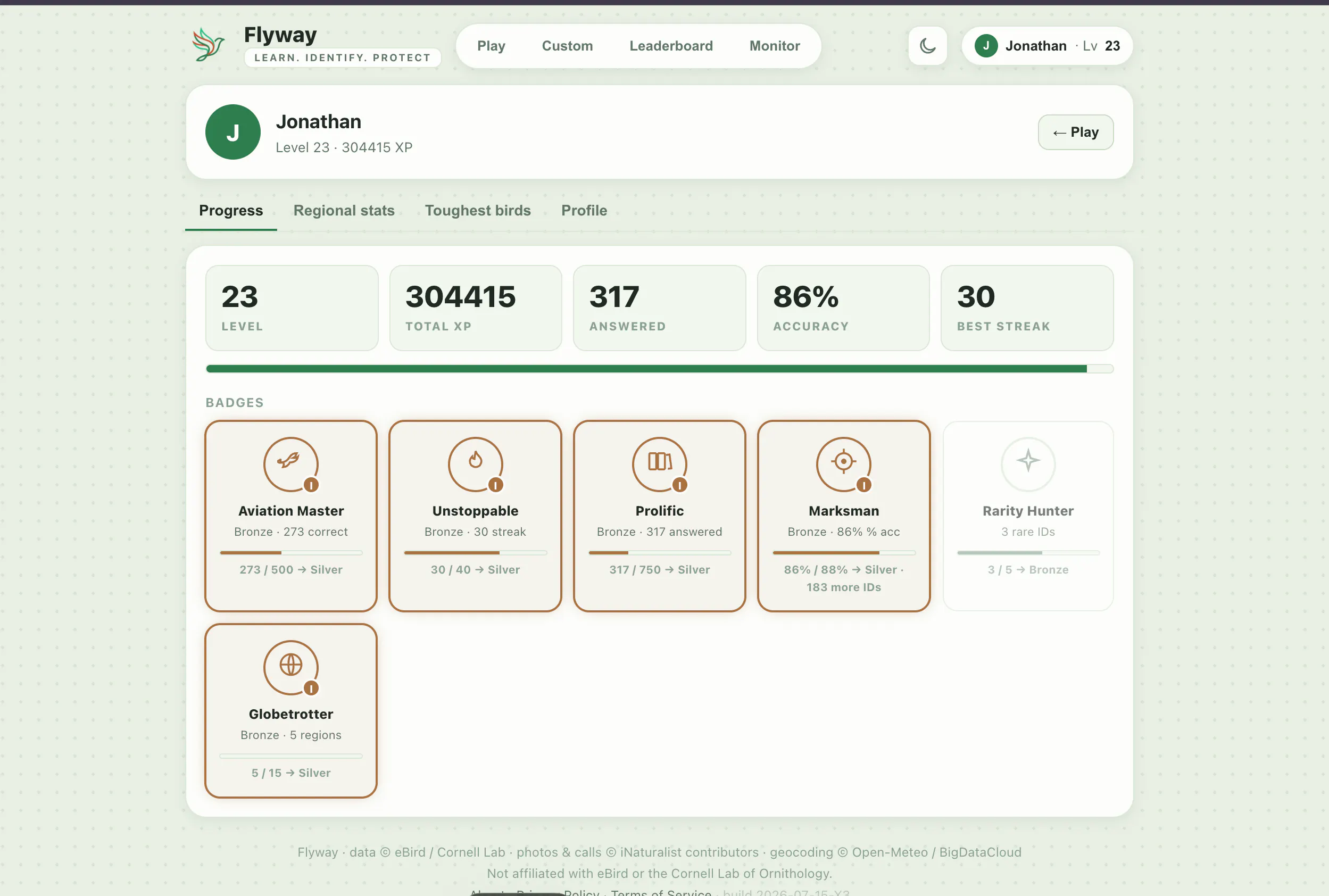Click "3 rare IDs" text
The height and width of the screenshot is (896, 1329).
(1028, 532)
